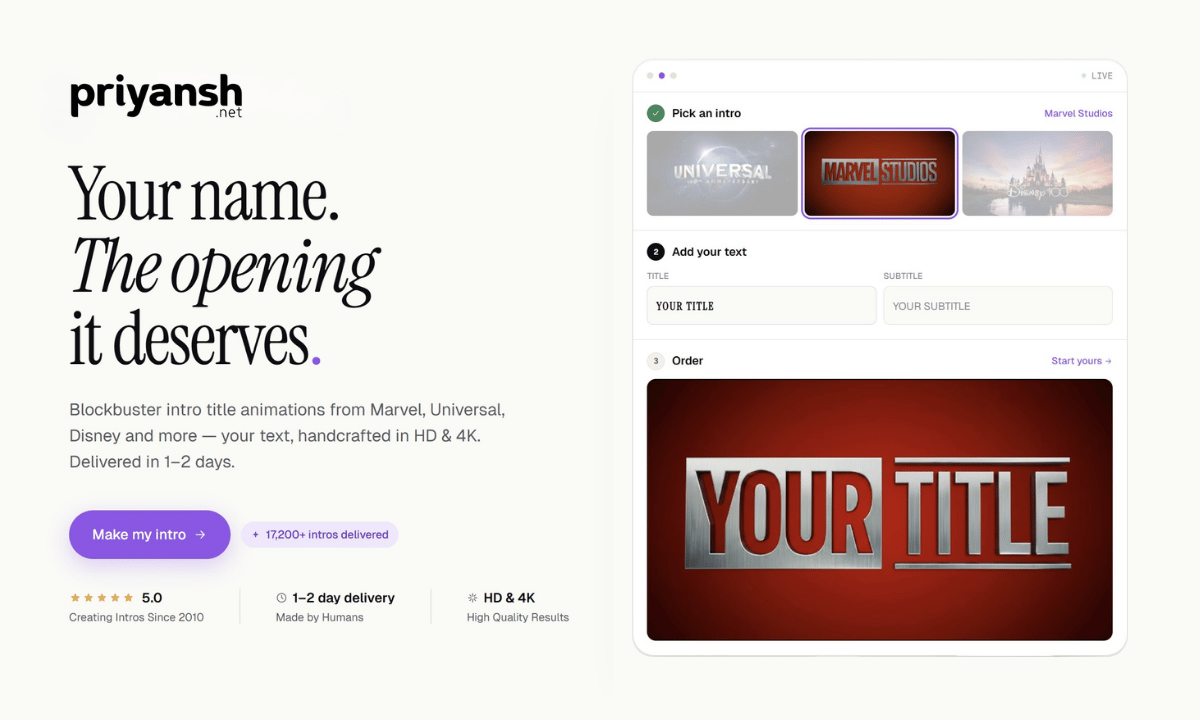
Task: Click the 'Made by Humans' text
Action: [320, 618]
